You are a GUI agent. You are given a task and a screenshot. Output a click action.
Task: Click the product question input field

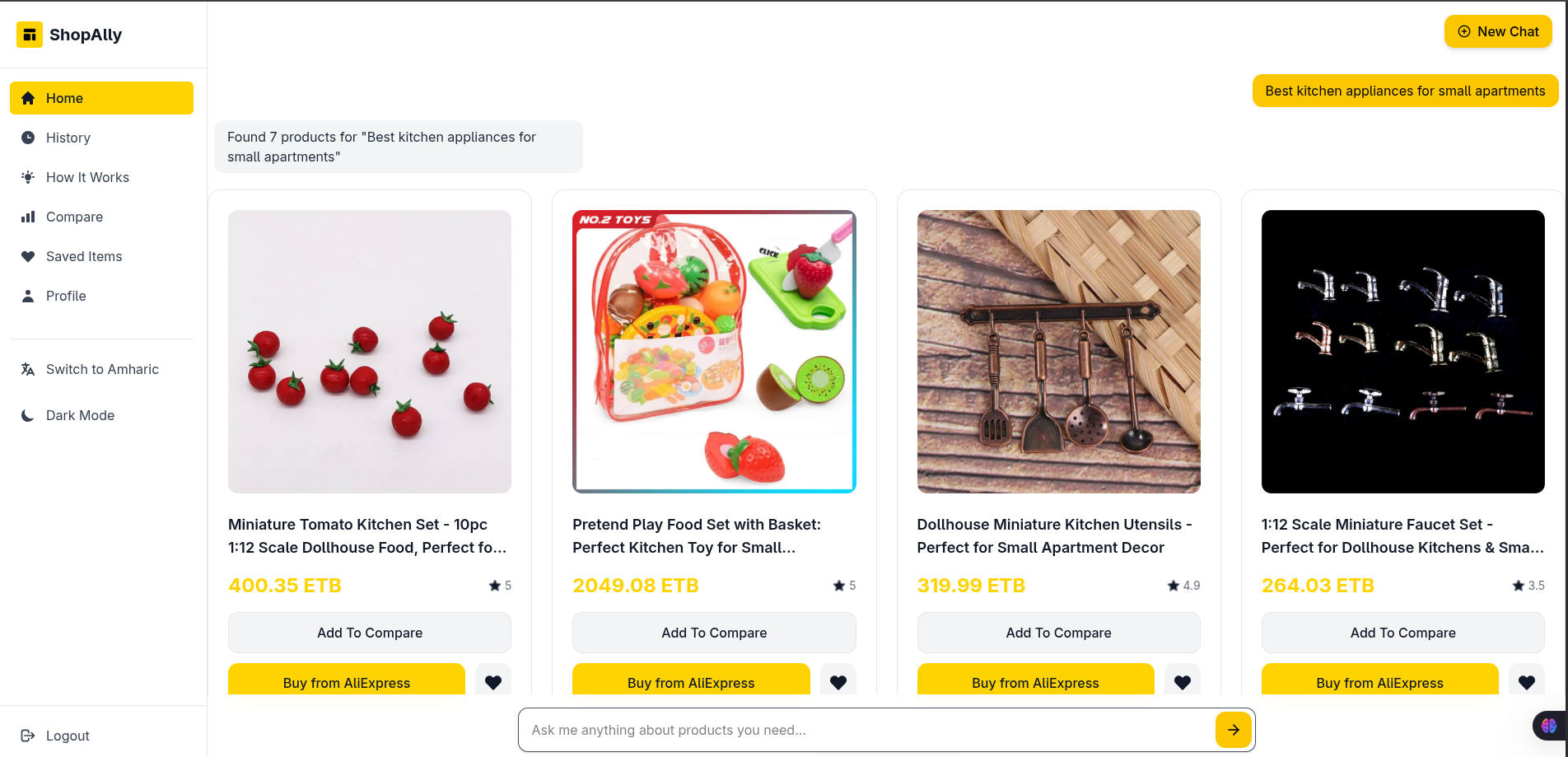pos(865,729)
